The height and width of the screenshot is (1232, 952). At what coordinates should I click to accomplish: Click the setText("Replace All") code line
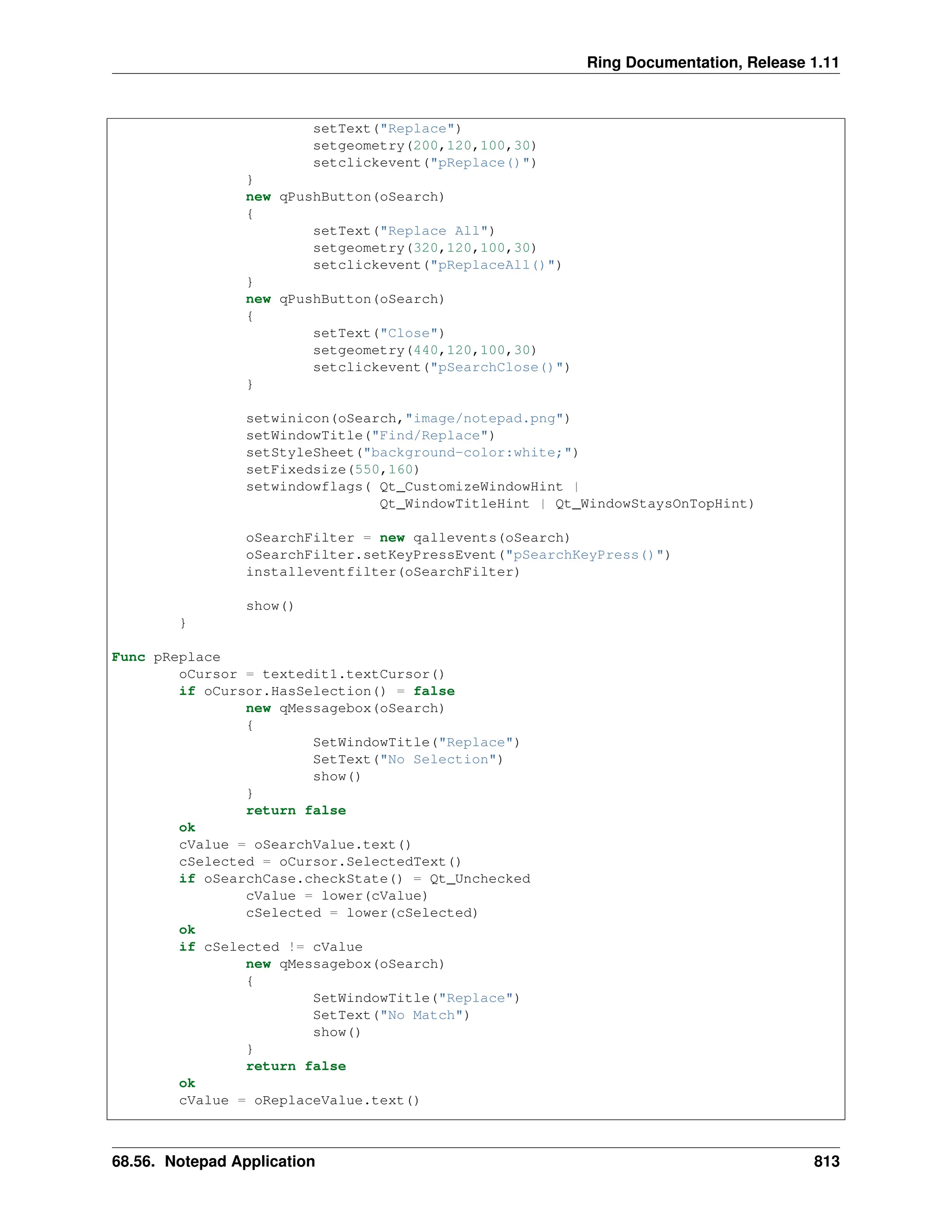coord(404,231)
